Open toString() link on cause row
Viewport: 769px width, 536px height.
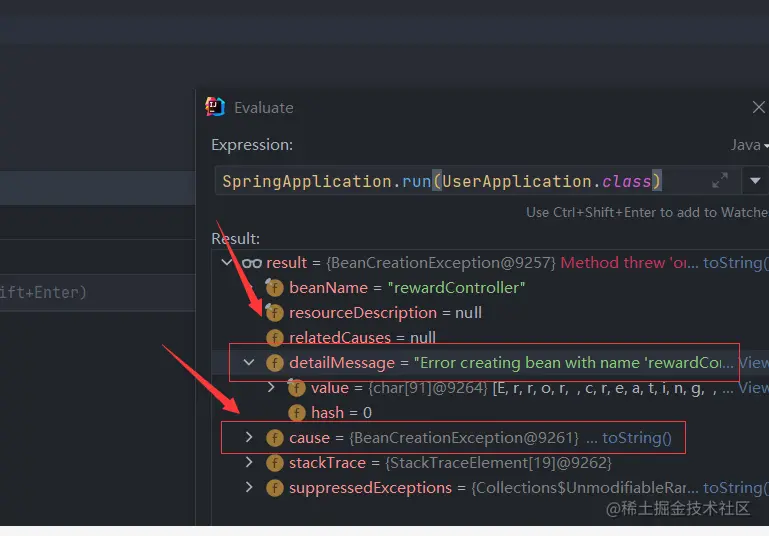637,438
